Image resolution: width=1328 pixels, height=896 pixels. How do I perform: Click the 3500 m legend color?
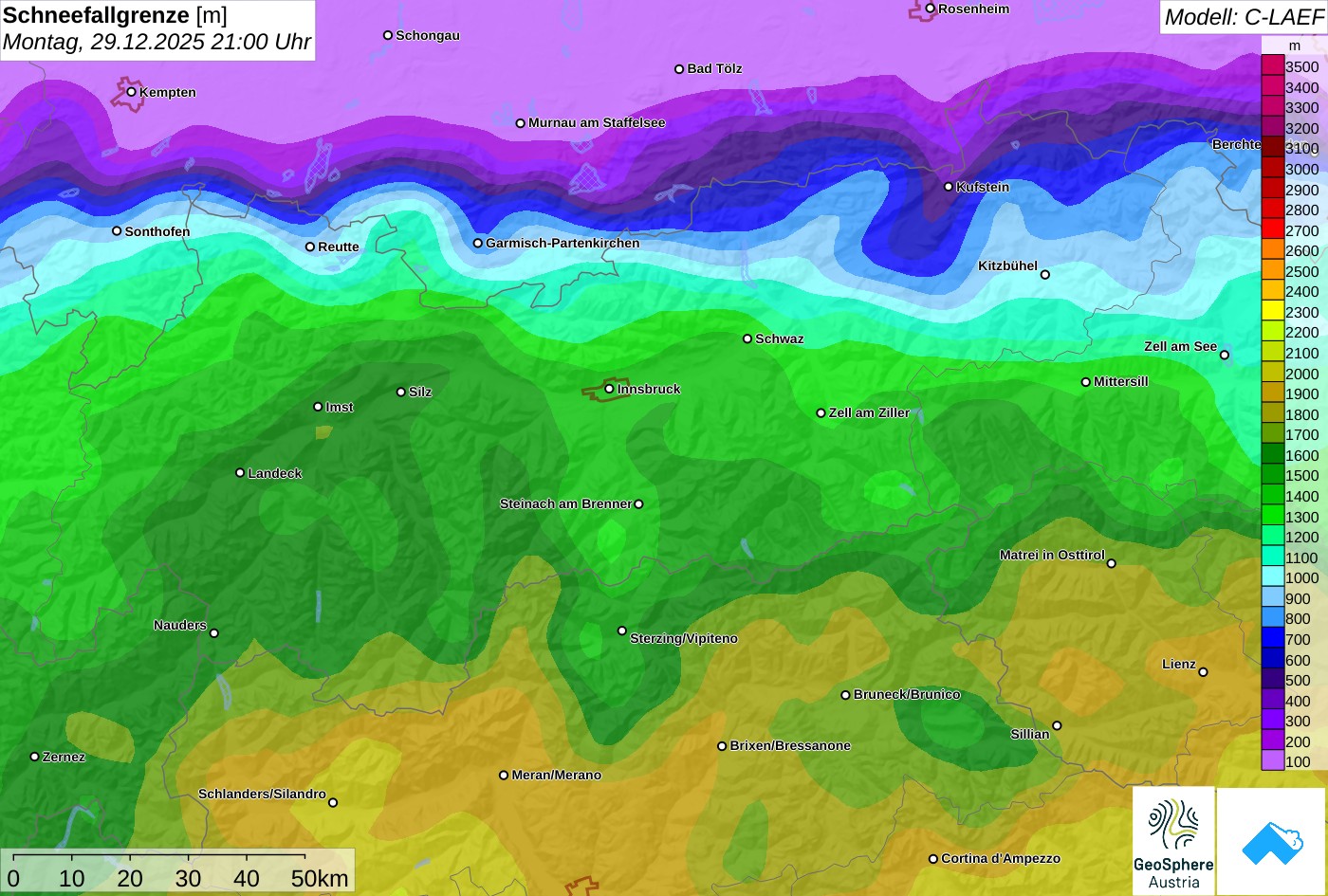pos(1272,66)
